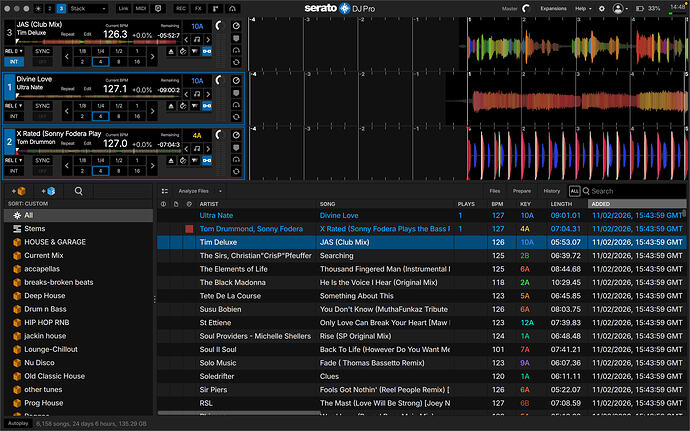Open the crate search magnifier in sidebar

78,191
